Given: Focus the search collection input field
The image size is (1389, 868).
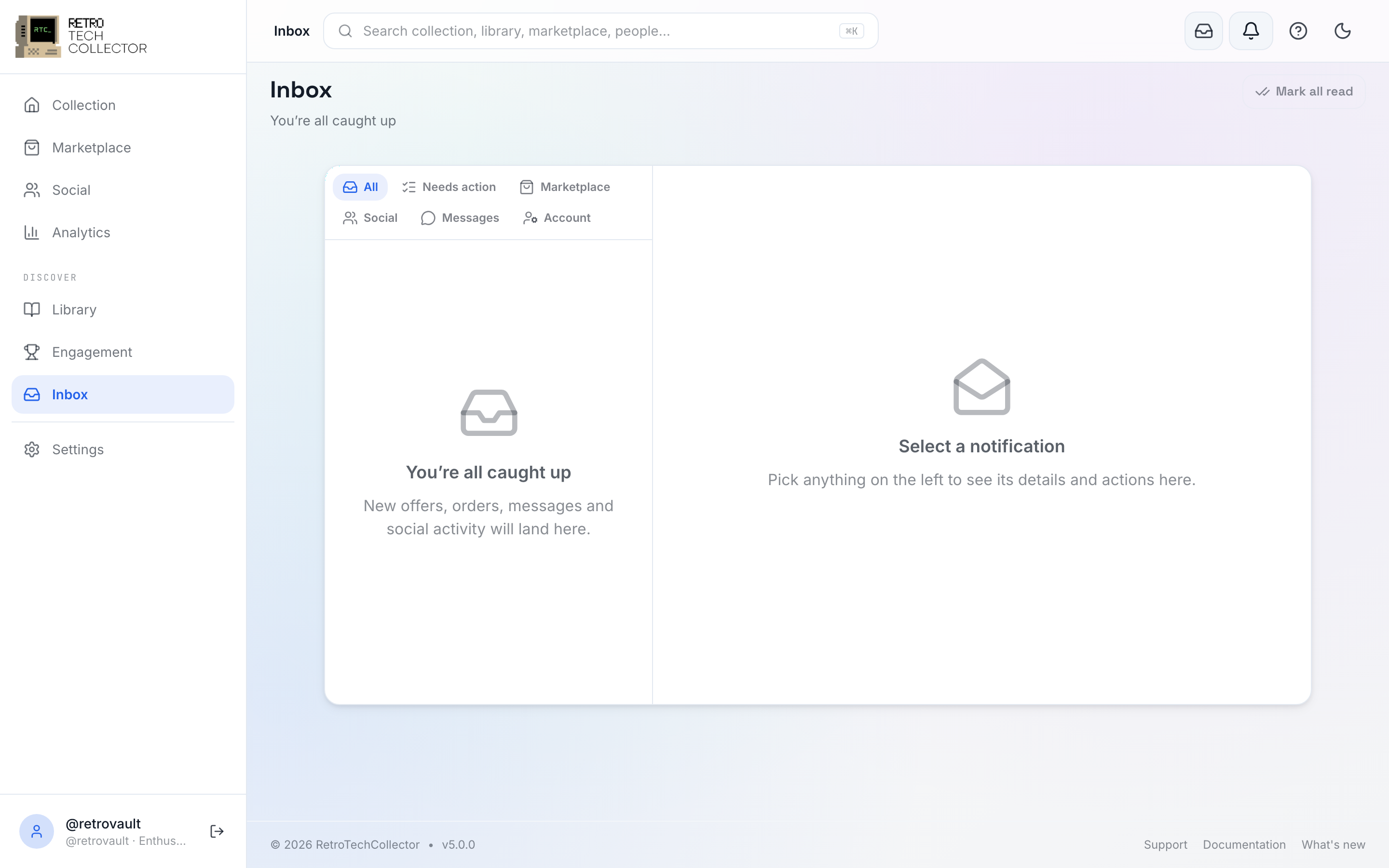Looking at the screenshot, I should point(600,31).
